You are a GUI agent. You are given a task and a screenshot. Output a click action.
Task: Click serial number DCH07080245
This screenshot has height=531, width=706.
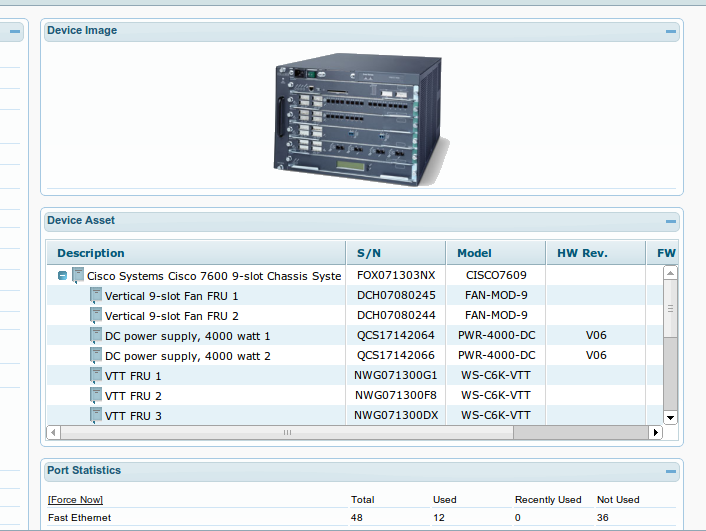click(x=396, y=295)
